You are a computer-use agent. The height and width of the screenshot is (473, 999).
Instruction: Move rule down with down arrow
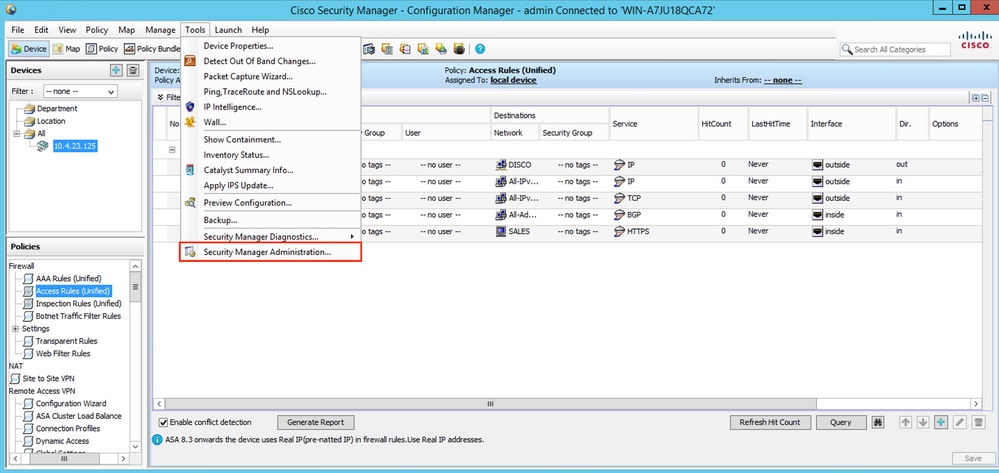coord(923,422)
